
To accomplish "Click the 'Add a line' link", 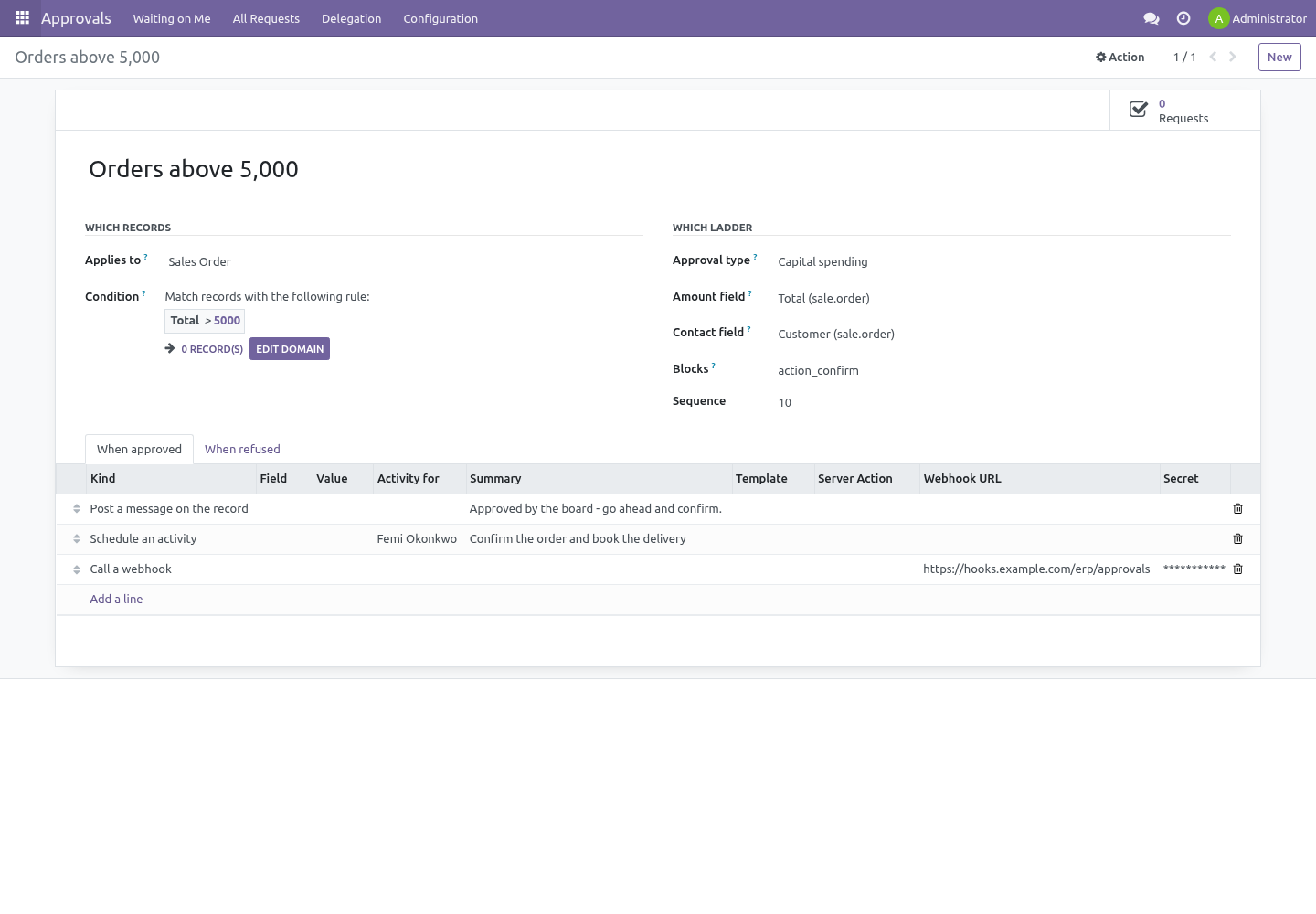I will tap(116, 599).
